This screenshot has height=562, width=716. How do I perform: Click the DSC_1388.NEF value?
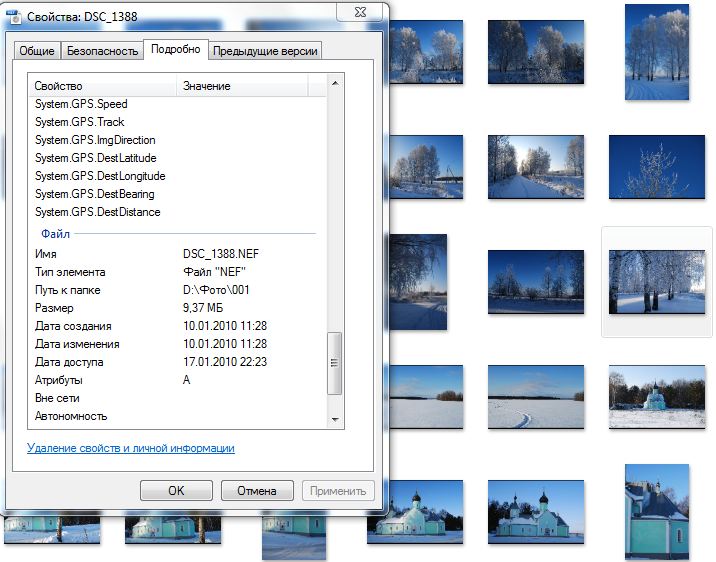[221, 254]
